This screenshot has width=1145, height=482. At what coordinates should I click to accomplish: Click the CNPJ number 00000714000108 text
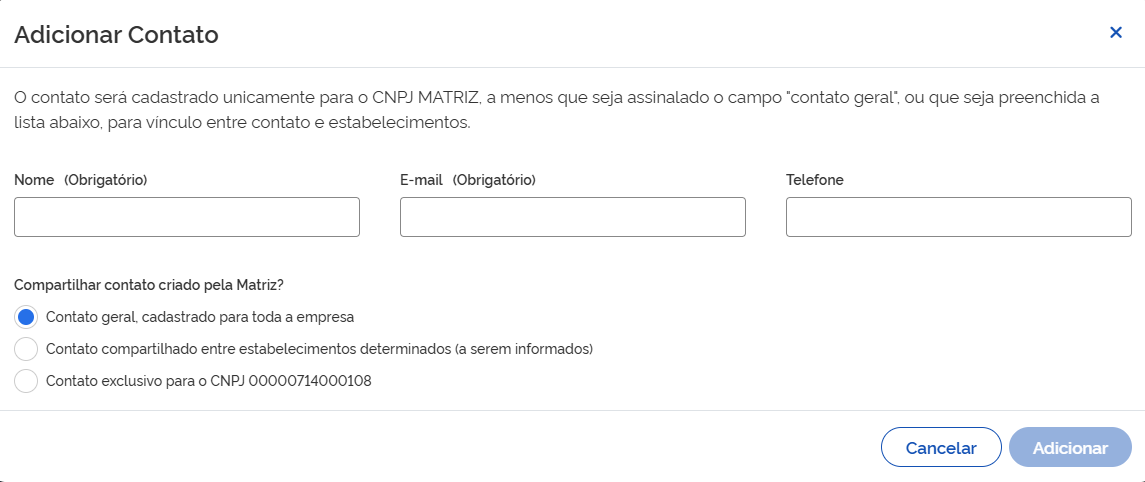[x=310, y=381]
